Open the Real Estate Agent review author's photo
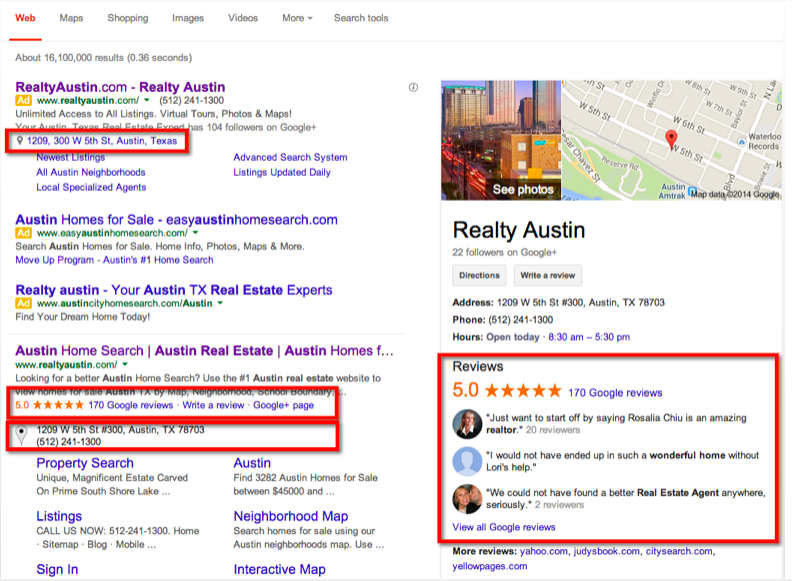Image resolution: width=792 pixels, height=581 pixels. coord(467,499)
